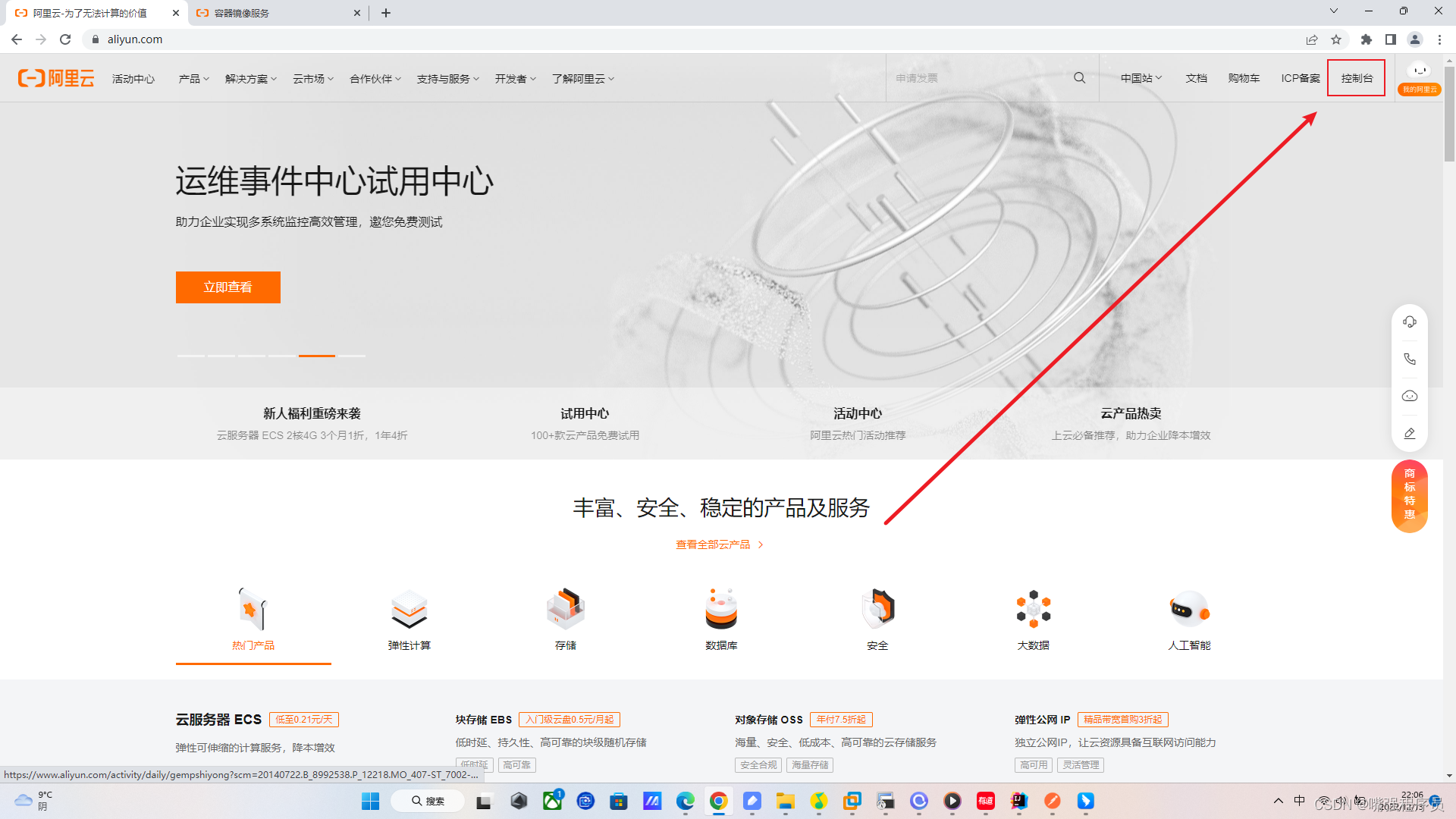Screen dimensions: 1456x819
Task: Open the 控制台 menu item
Action: pyautogui.click(x=1356, y=78)
